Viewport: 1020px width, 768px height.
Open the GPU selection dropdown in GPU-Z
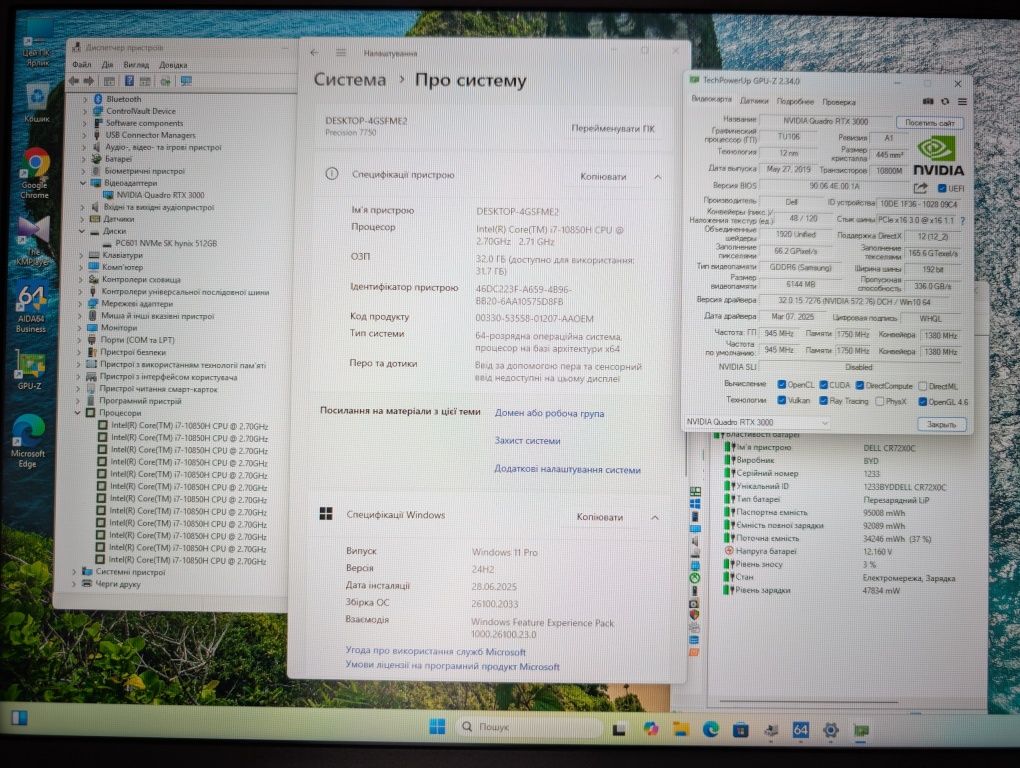(x=757, y=422)
